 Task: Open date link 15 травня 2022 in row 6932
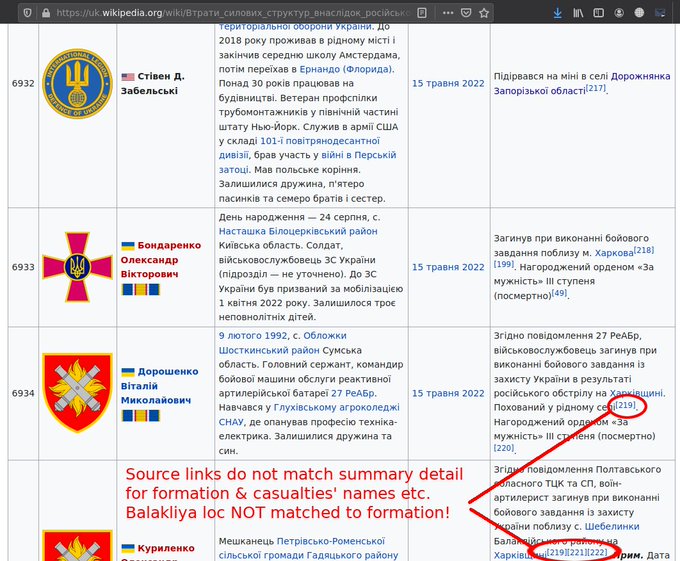[x=448, y=83]
